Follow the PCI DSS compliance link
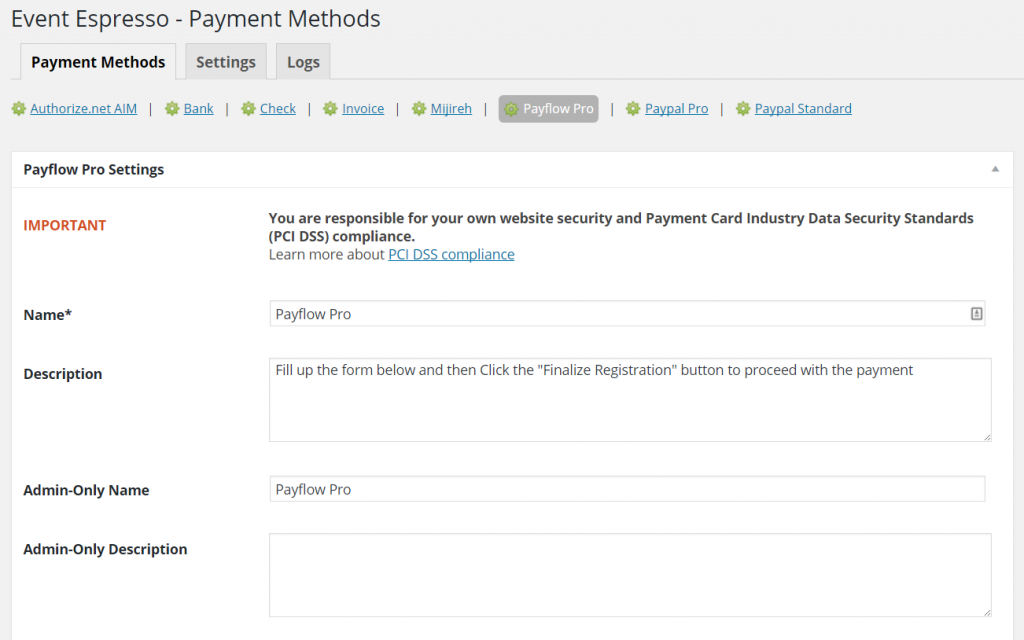This screenshot has height=640, width=1024. (451, 254)
